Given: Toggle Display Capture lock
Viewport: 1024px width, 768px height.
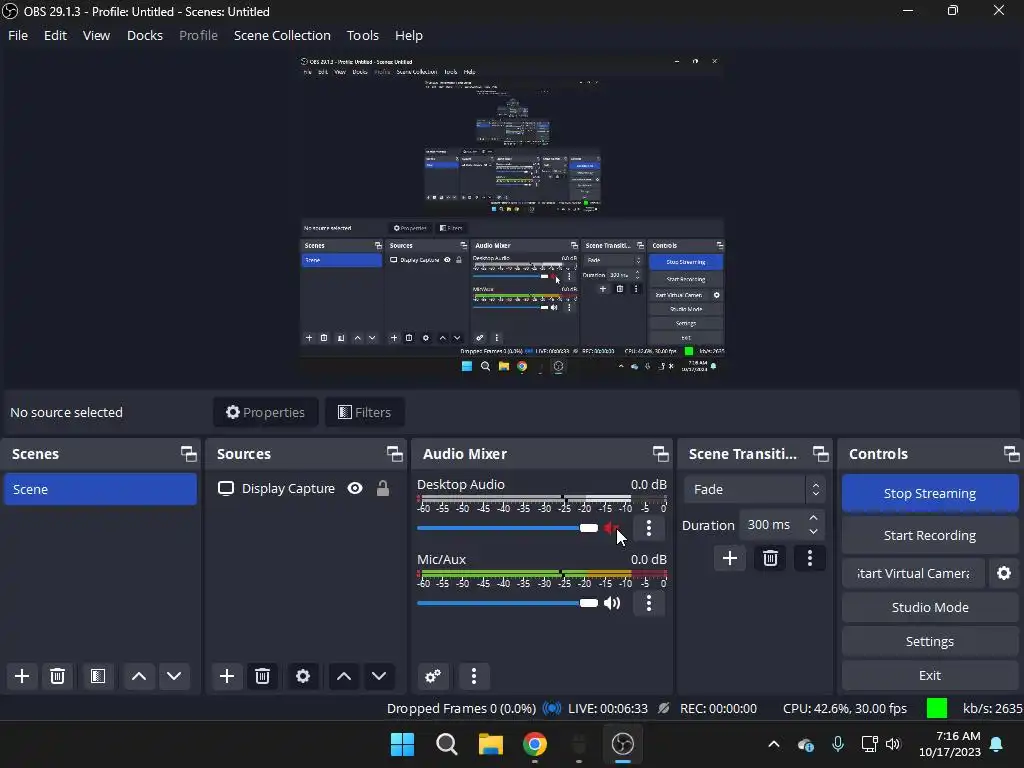Looking at the screenshot, I should click(383, 488).
